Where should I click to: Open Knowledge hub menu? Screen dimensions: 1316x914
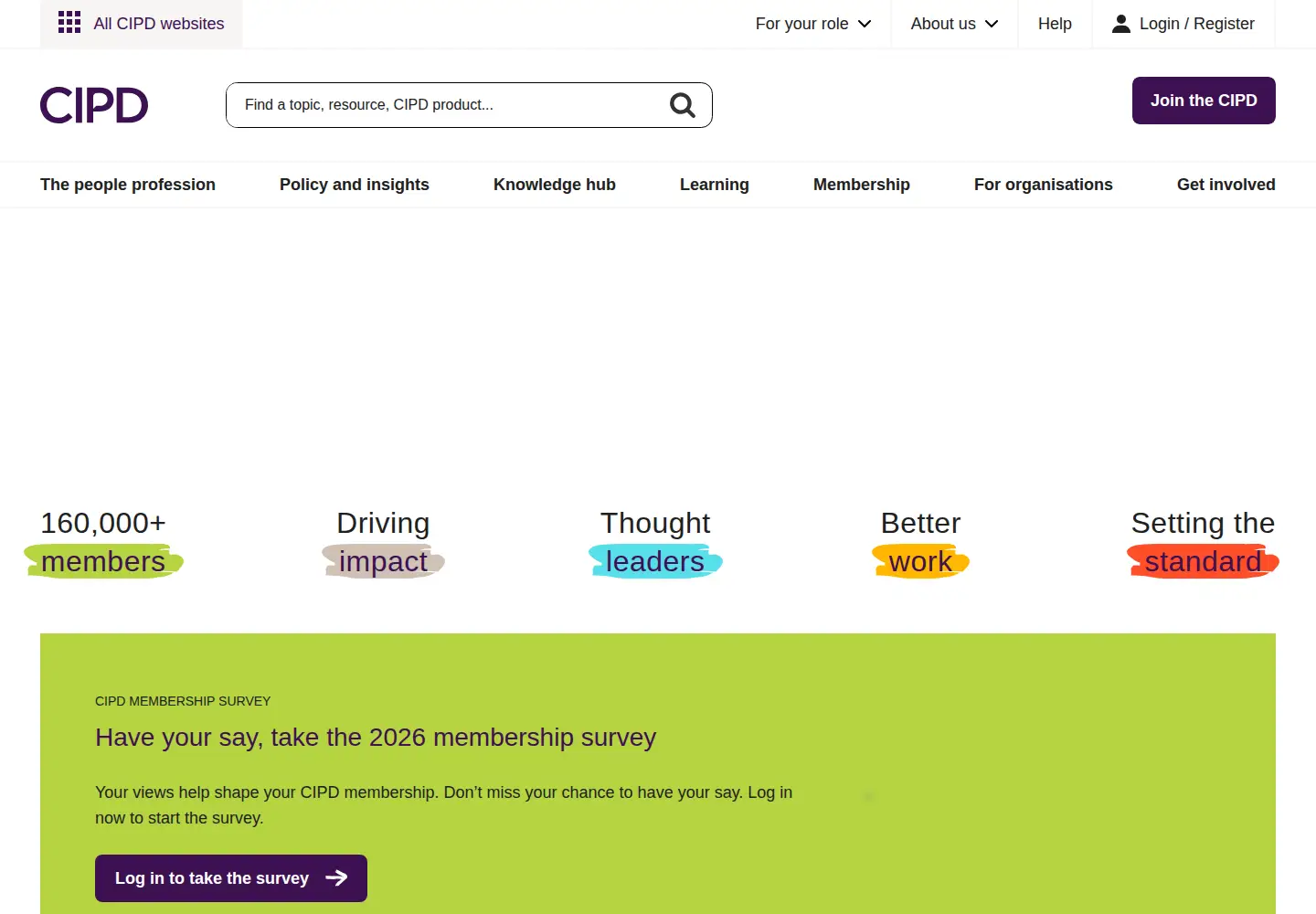tap(555, 185)
